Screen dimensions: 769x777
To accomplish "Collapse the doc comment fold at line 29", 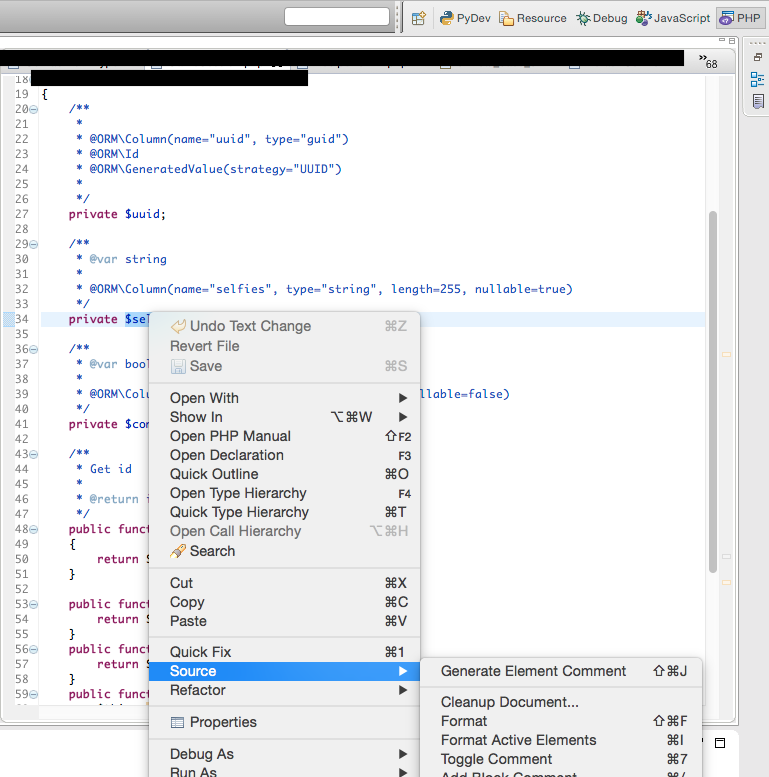I will [33, 244].
